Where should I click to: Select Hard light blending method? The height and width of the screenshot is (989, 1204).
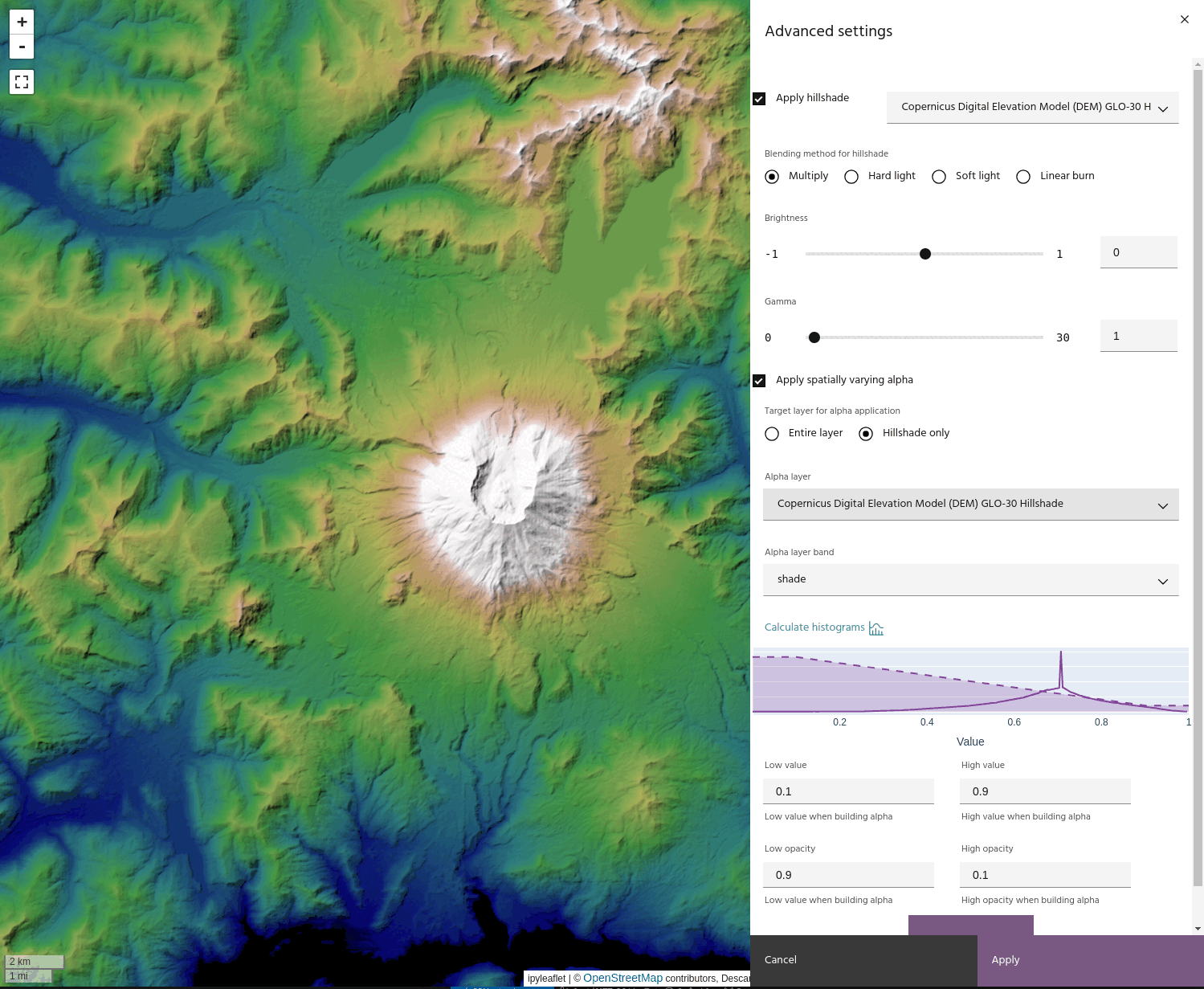tap(851, 177)
